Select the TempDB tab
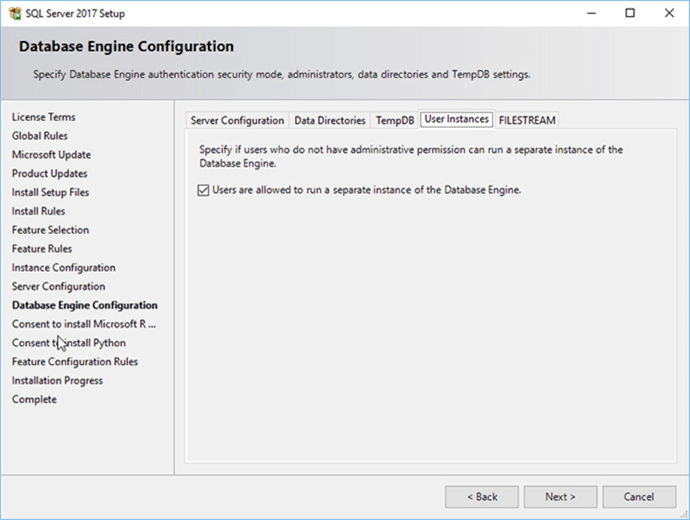The image size is (690, 520). point(394,120)
